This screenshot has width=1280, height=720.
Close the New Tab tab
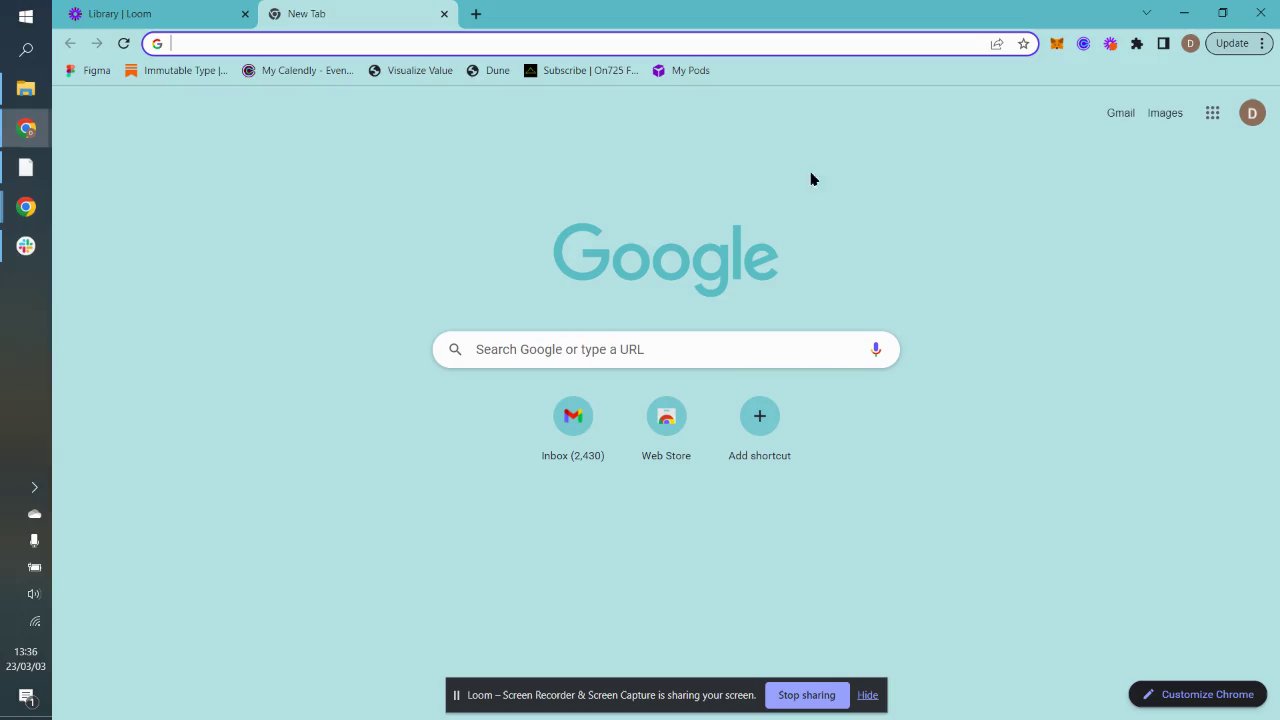click(444, 14)
